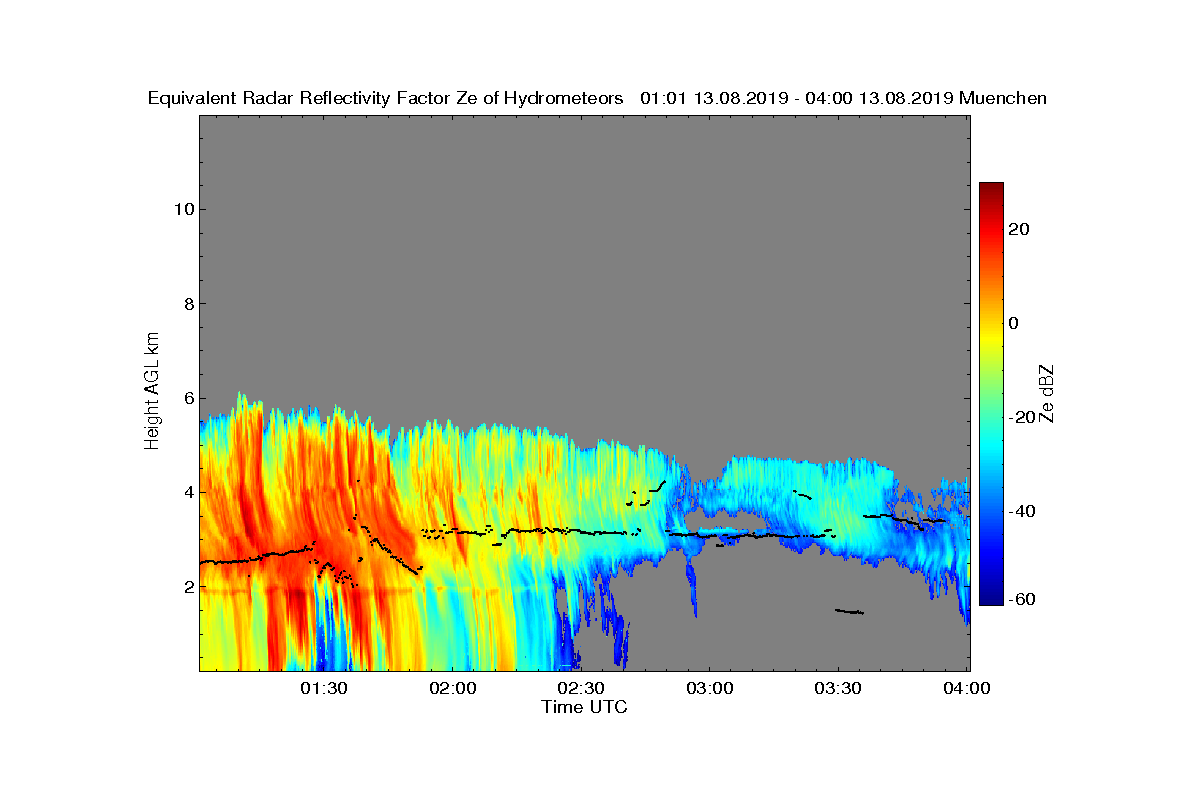Click the colorbar value '-40'
This screenshot has width=1200, height=800.
pos(1022,511)
